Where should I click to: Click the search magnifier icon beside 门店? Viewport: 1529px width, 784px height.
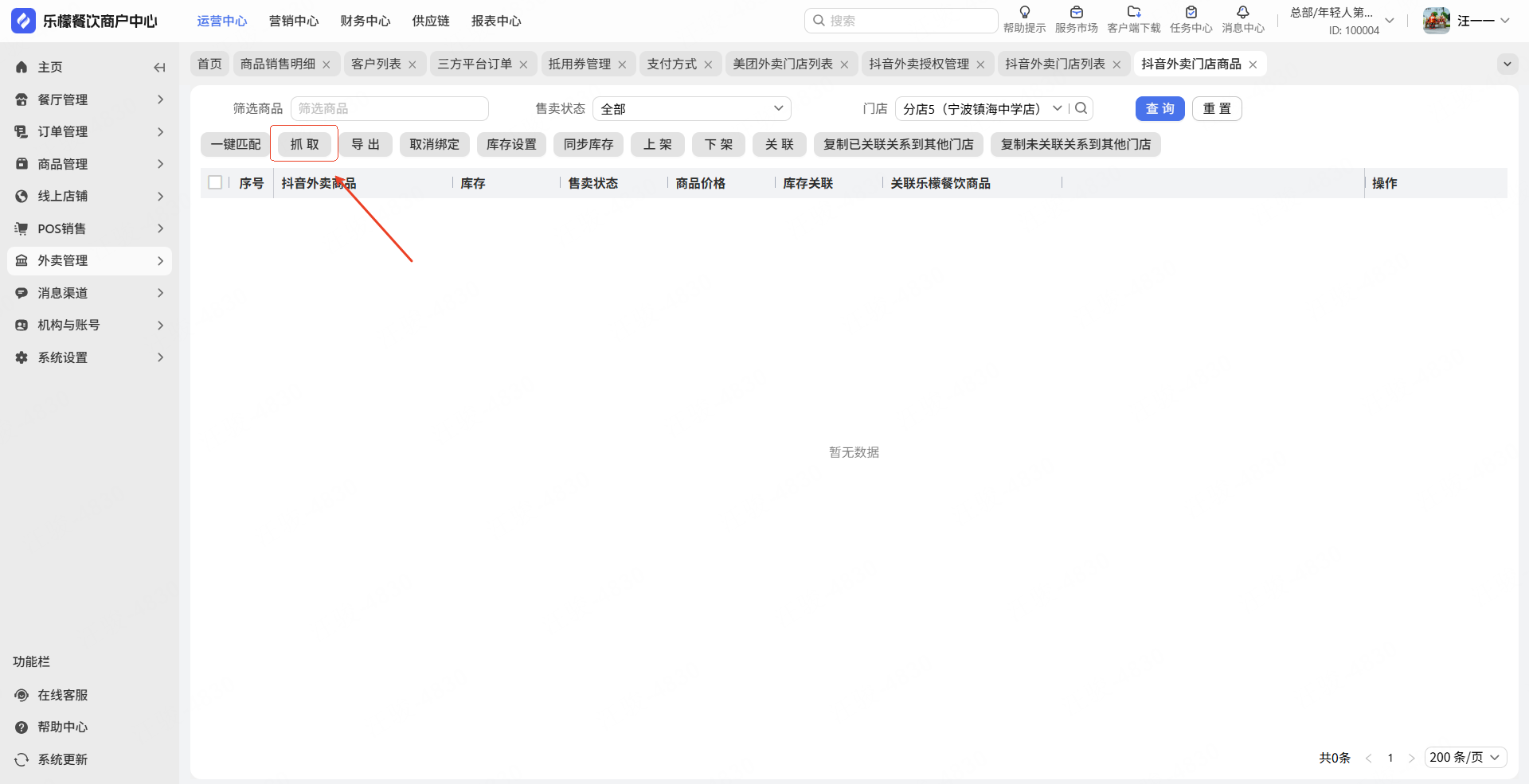pyautogui.click(x=1081, y=108)
